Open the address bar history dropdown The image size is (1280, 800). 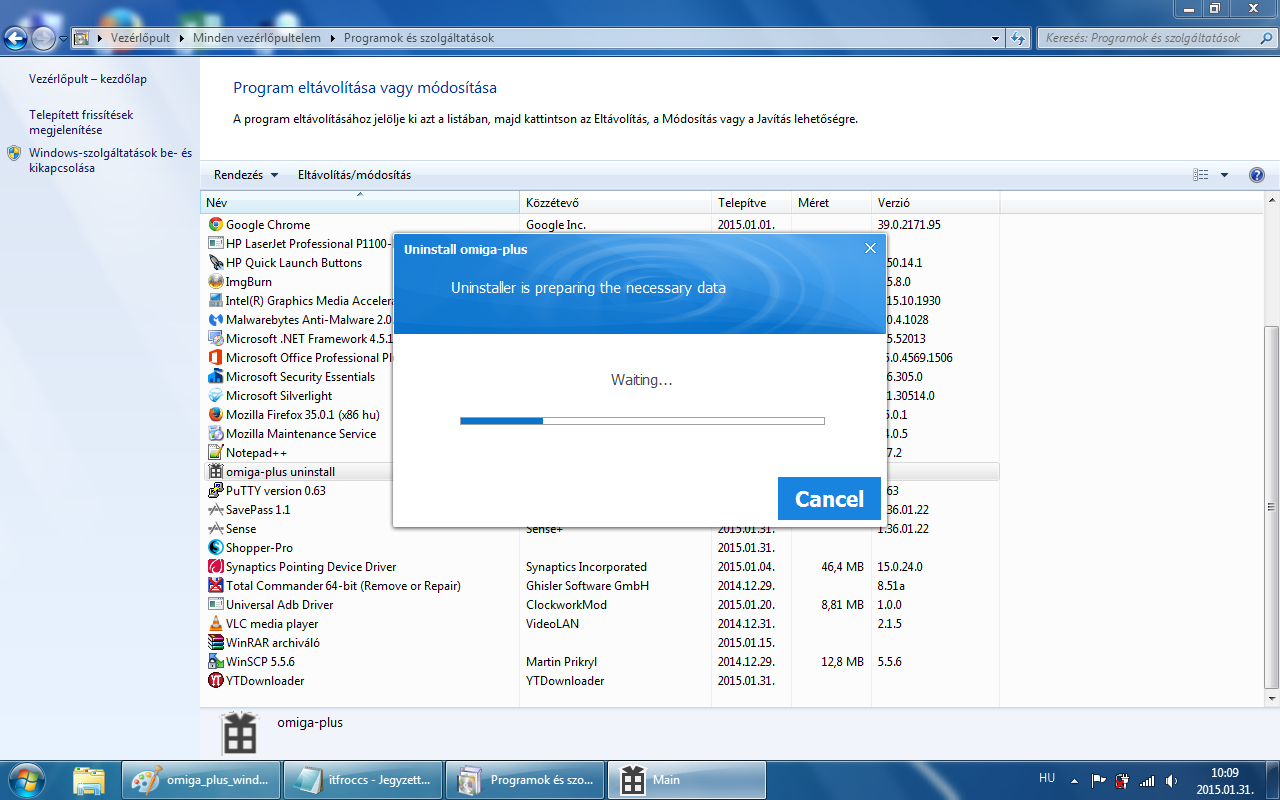point(995,38)
